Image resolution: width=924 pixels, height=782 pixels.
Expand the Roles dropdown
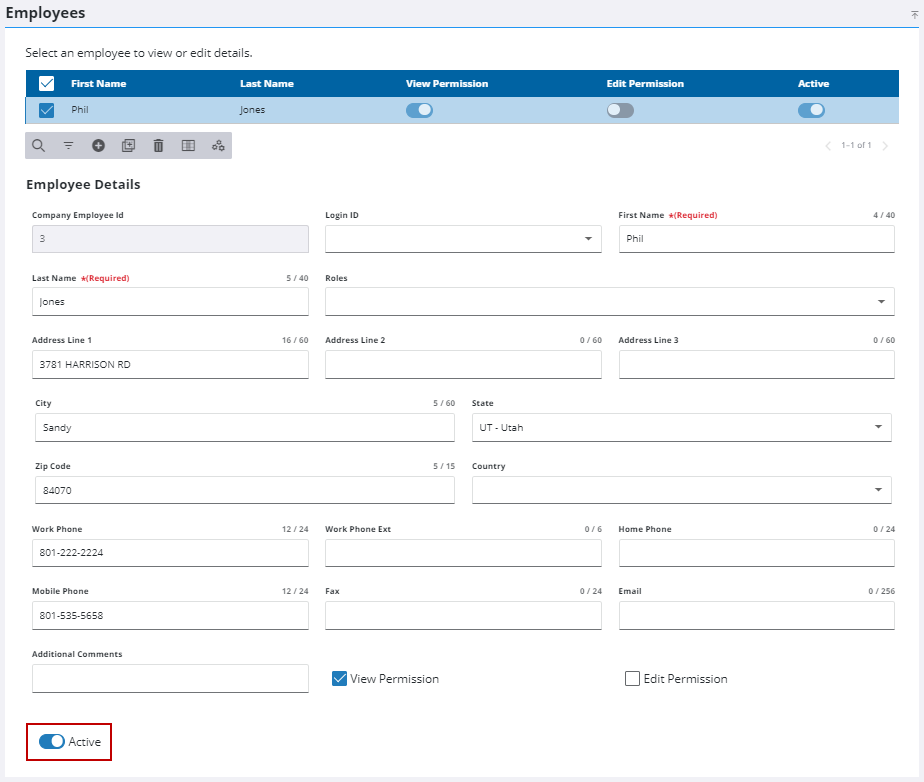coord(880,301)
